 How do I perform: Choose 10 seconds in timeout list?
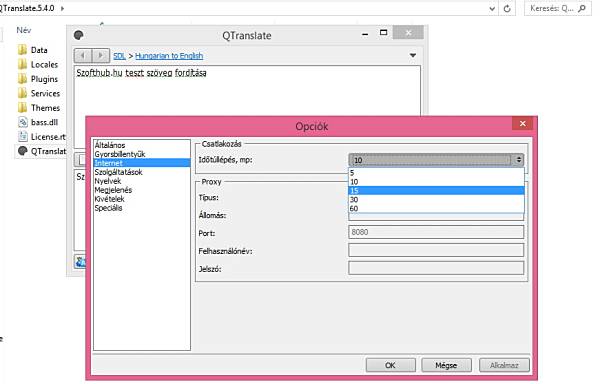[x=436, y=182]
